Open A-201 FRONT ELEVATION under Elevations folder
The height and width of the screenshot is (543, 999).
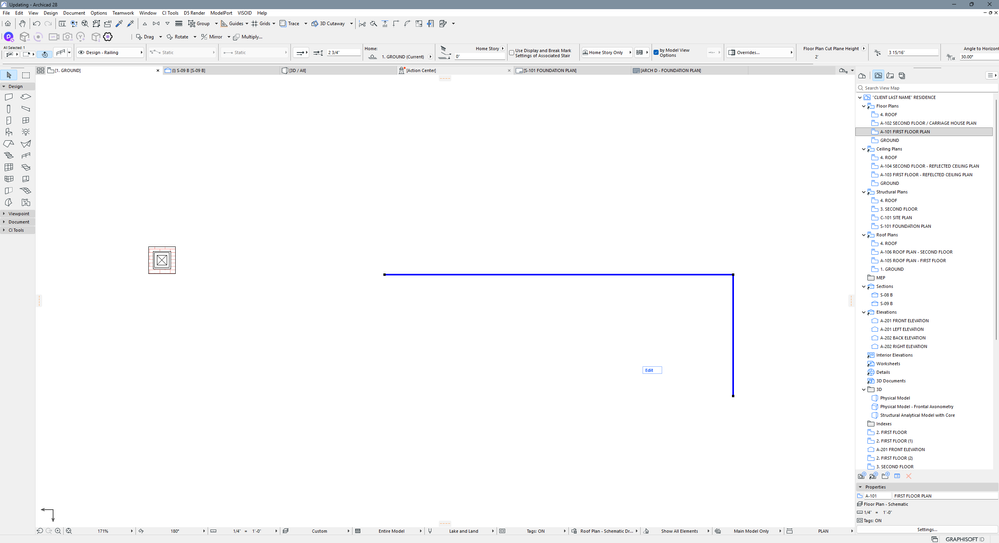point(904,321)
